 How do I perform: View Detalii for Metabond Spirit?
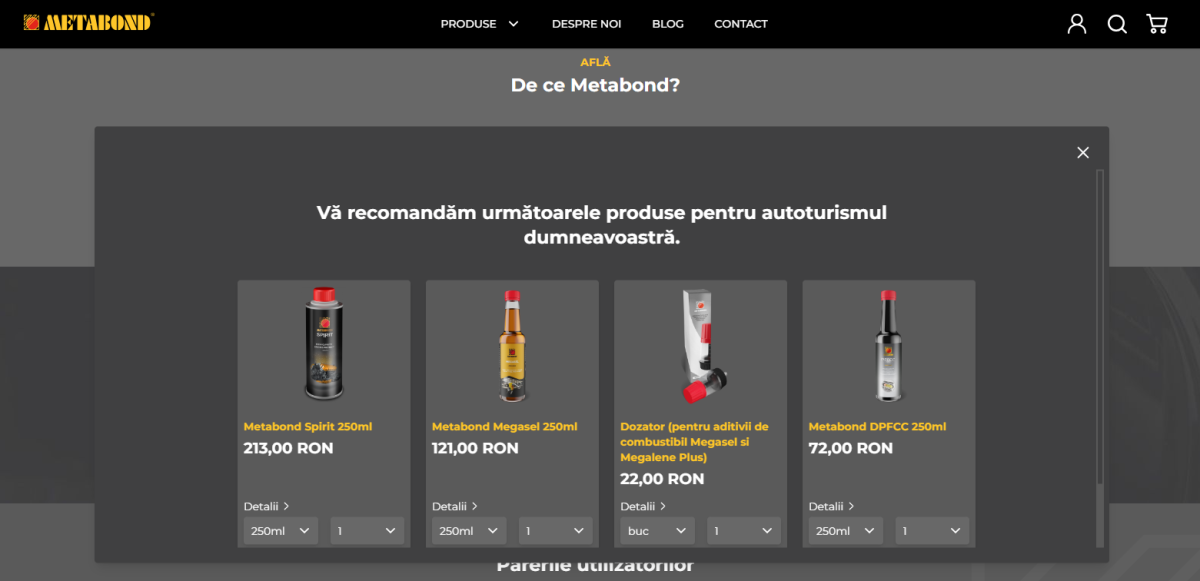[x=266, y=506]
